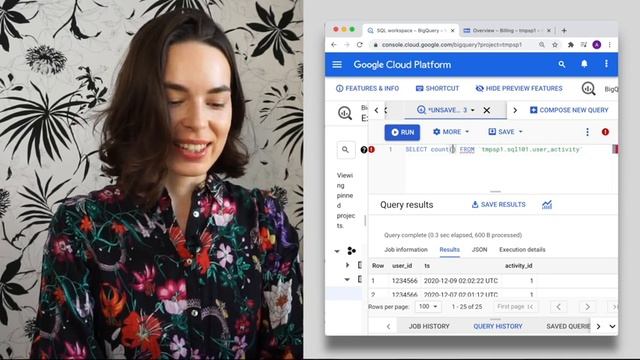Click the zoom magnifier in the address bar
Image resolution: width=640 pixels, height=360 pixels.
pyautogui.click(x=542, y=44)
